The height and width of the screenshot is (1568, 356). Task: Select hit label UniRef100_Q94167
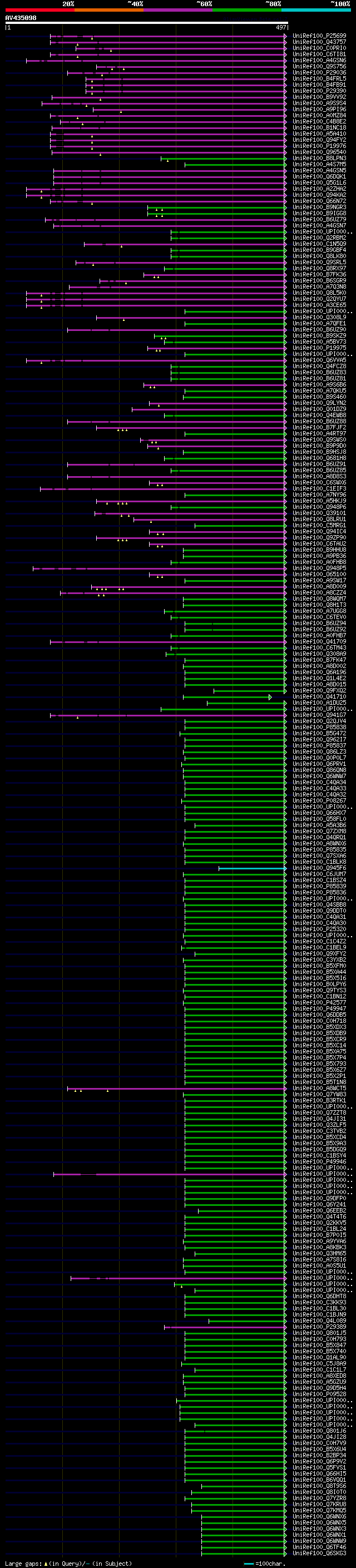tap(319, 715)
